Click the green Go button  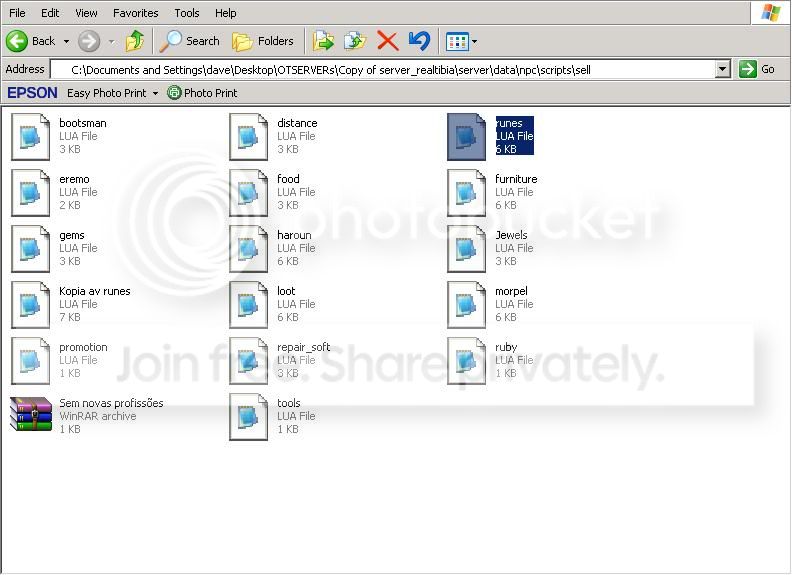click(757, 69)
